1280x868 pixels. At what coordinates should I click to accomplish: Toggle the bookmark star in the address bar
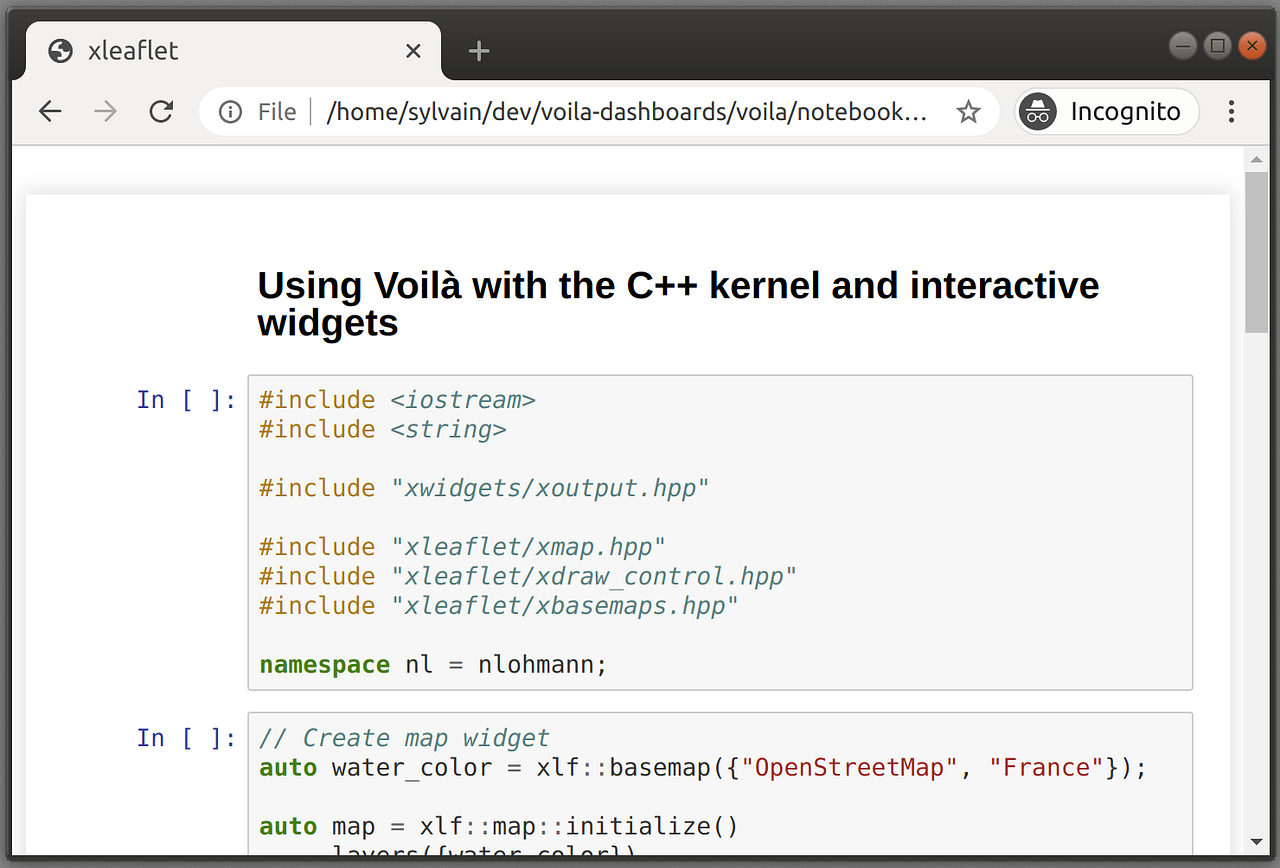pos(968,112)
